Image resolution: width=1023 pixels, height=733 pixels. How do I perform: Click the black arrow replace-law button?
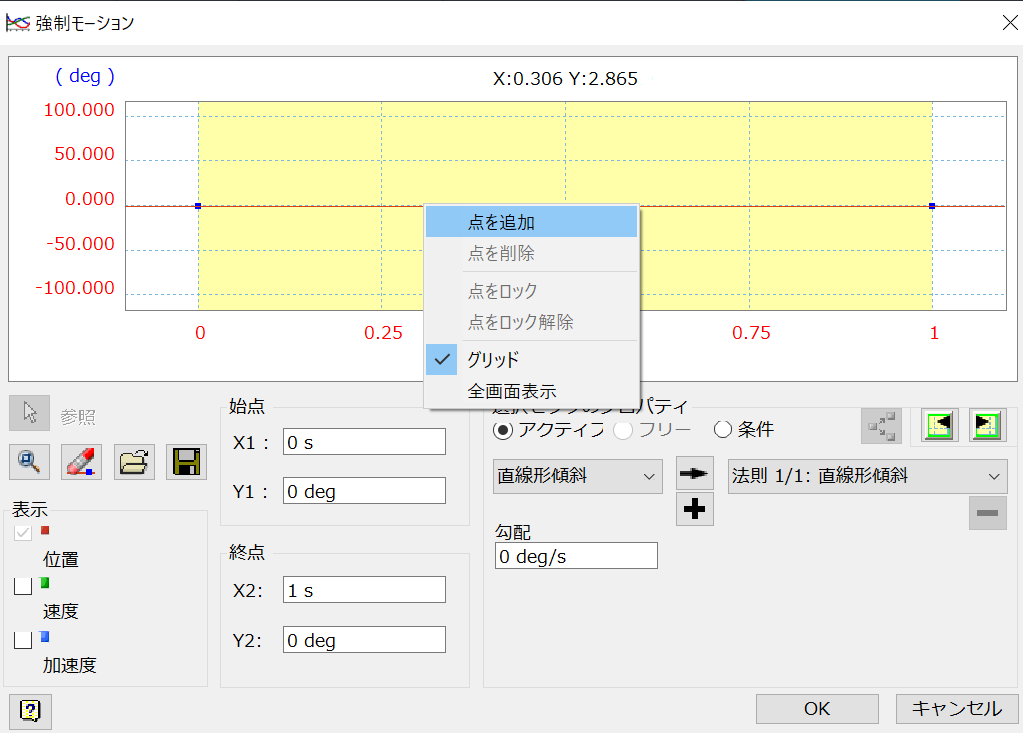coord(694,473)
